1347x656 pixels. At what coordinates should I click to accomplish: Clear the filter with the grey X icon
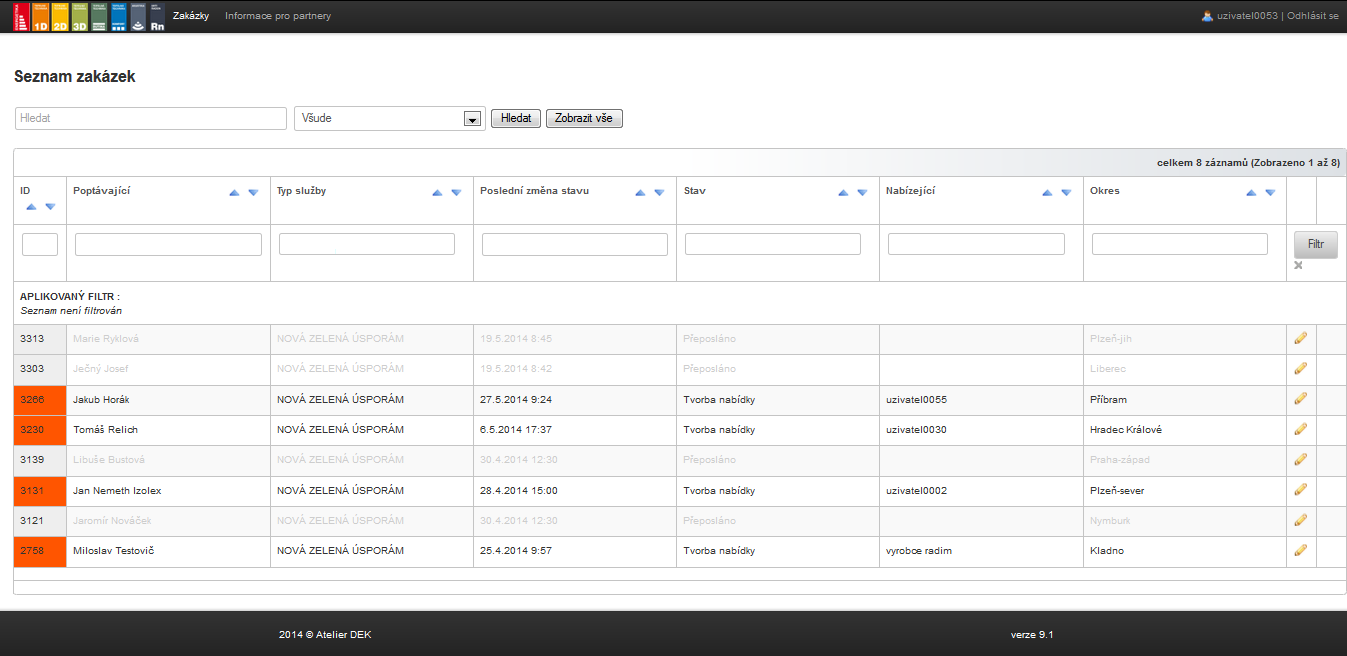[x=1298, y=265]
